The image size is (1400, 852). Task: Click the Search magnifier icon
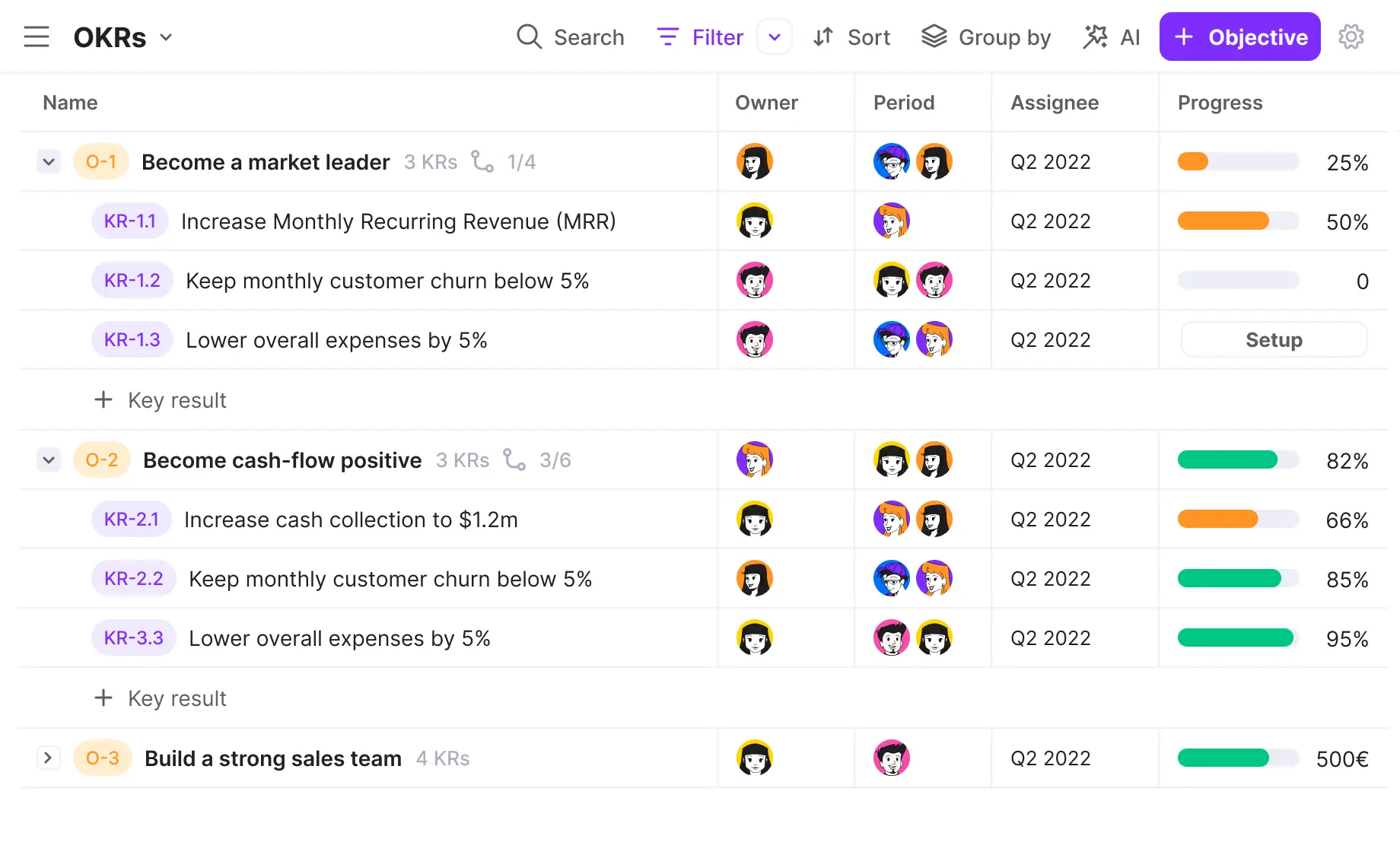click(x=529, y=37)
